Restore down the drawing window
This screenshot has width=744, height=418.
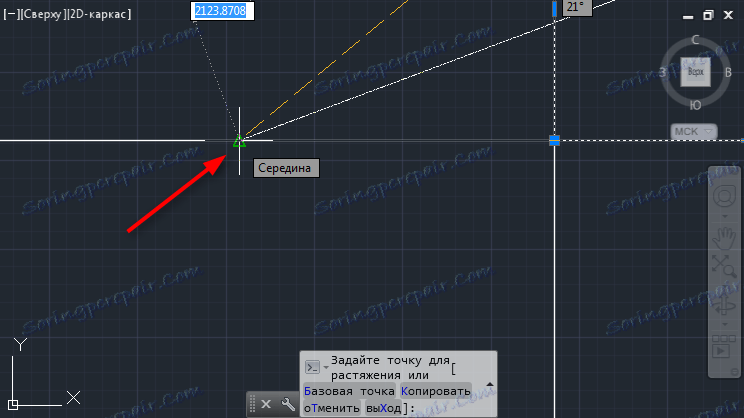click(708, 15)
